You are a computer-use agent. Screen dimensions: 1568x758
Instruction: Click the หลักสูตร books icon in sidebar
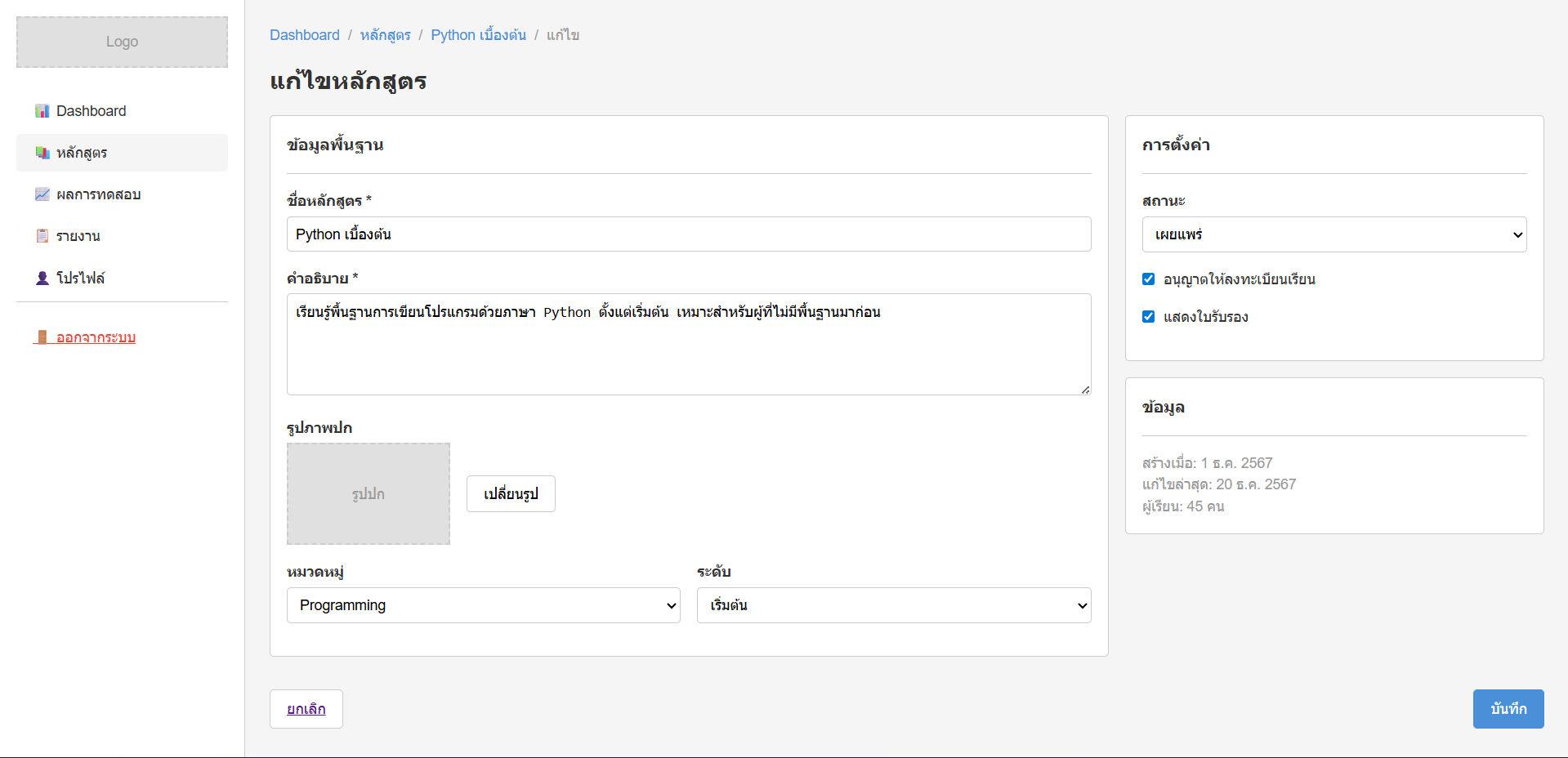tap(42, 153)
